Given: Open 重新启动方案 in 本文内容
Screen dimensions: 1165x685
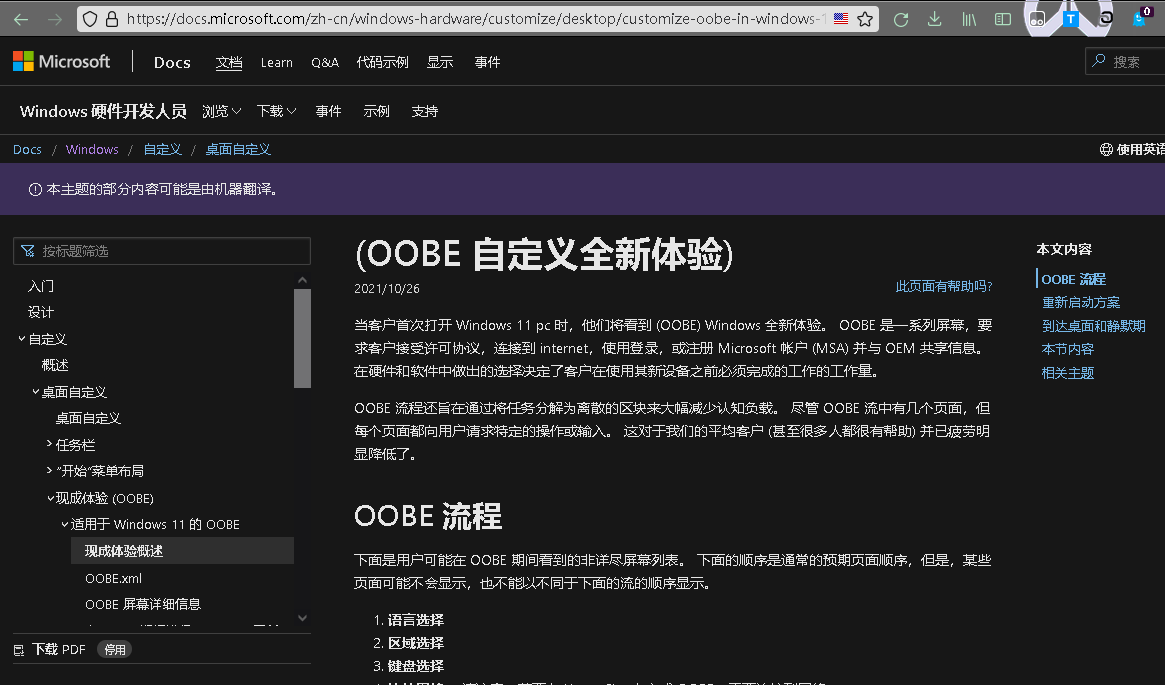Looking at the screenshot, I should (1081, 302).
